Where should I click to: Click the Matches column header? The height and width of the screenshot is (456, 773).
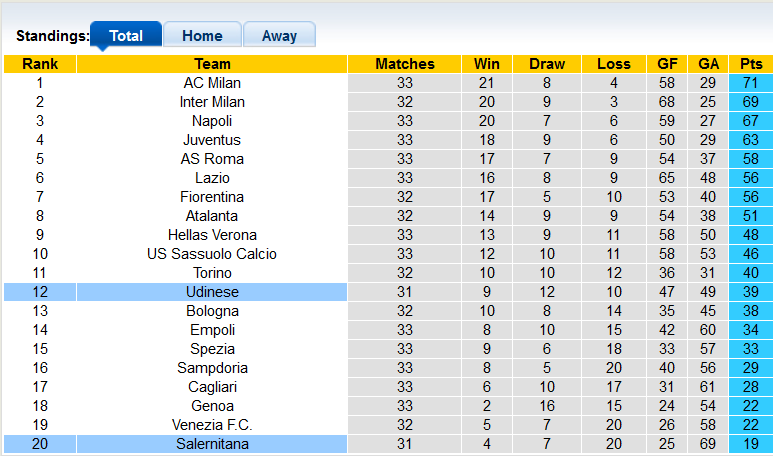(405, 64)
